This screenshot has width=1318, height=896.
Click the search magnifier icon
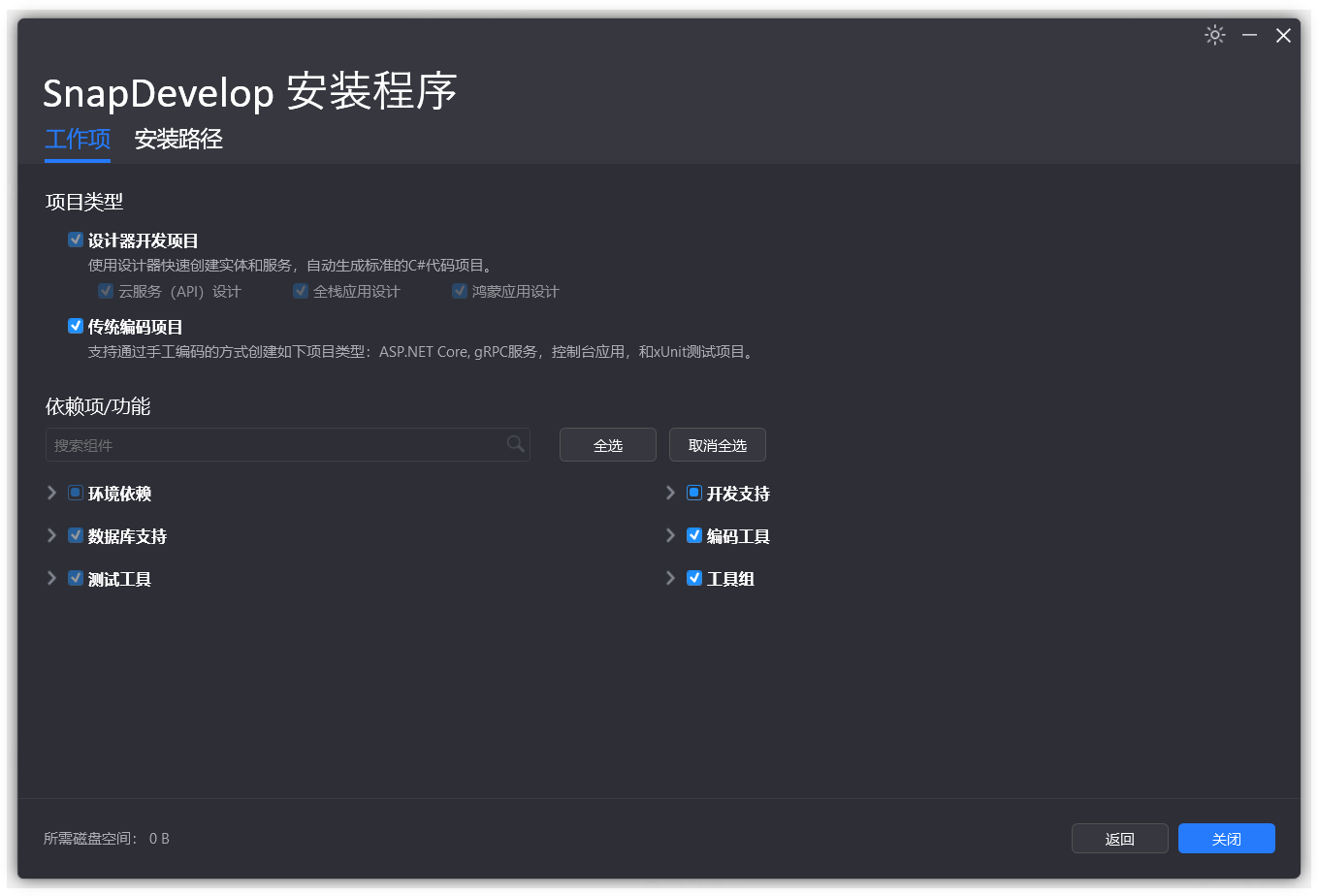(x=515, y=444)
